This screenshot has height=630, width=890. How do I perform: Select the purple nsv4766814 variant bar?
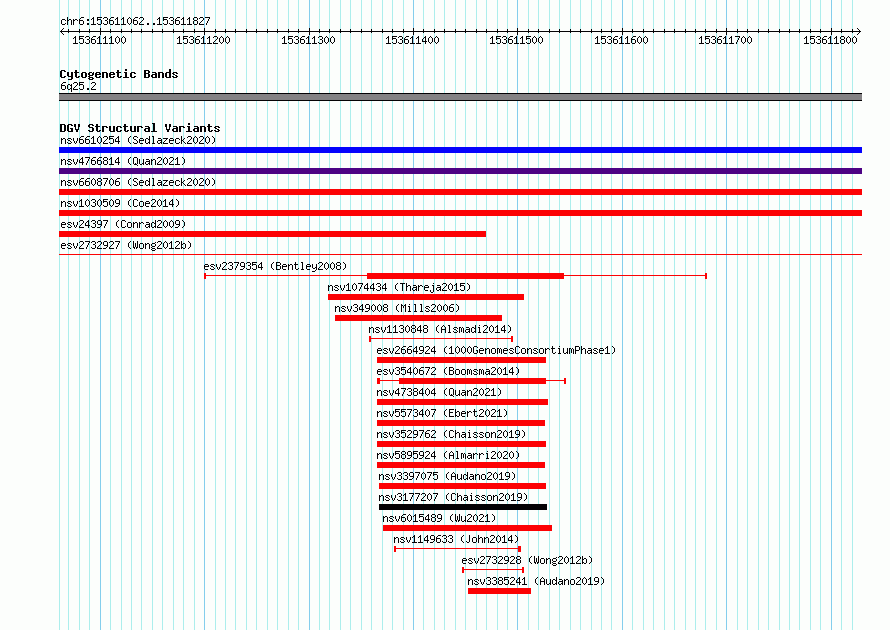(x=460, y=171)
